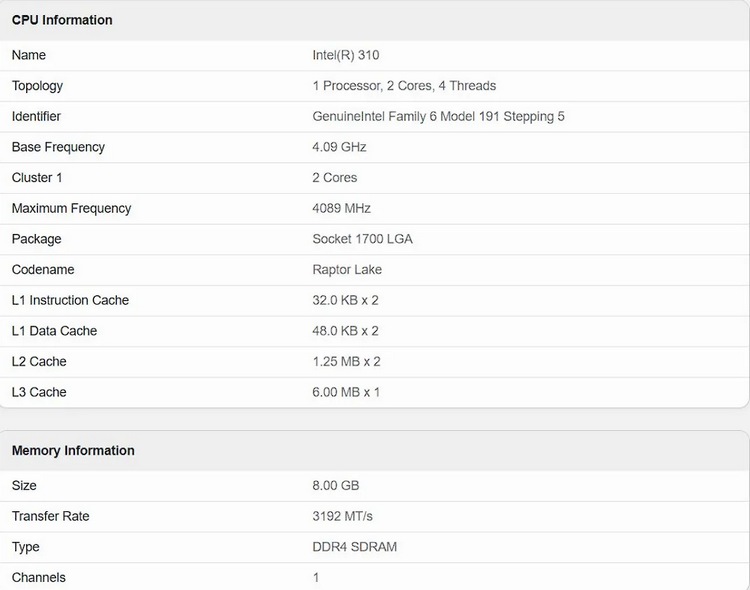Select the 1 Processor, 2 Cores, 4 Threads text
The height and width of the screenshot is (590, 750).
click(404, 86)
